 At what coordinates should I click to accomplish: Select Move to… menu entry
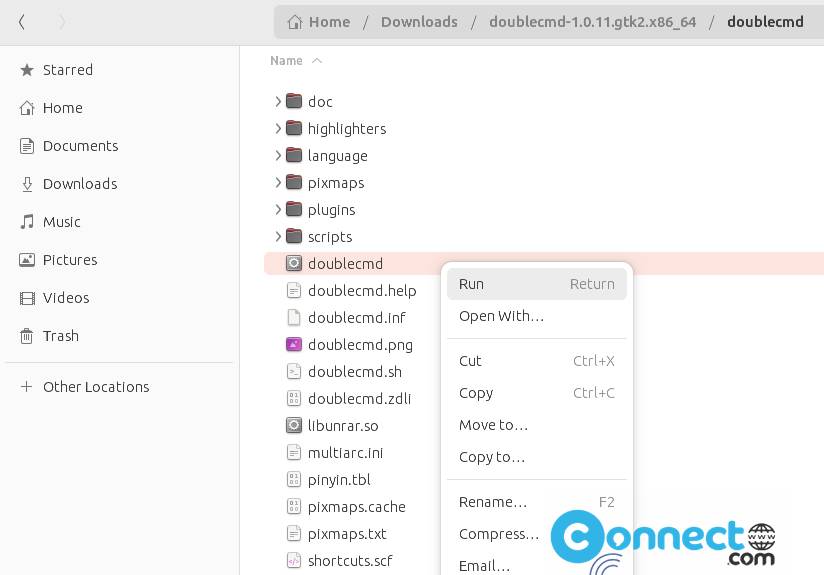click(537, 425)
